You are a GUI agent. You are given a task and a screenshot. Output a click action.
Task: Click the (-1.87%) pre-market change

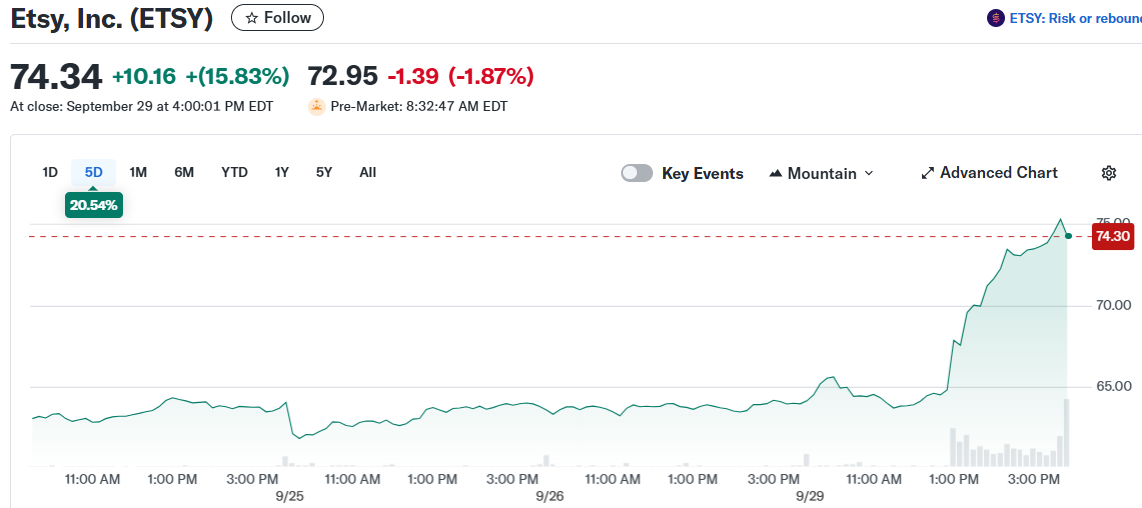point(491,76)
